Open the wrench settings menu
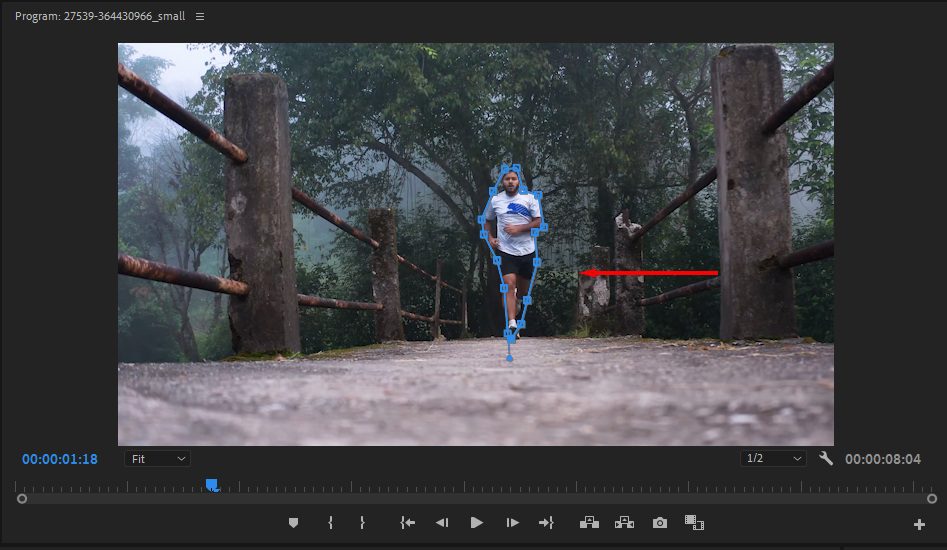The image size is (947, 550). 826,458
